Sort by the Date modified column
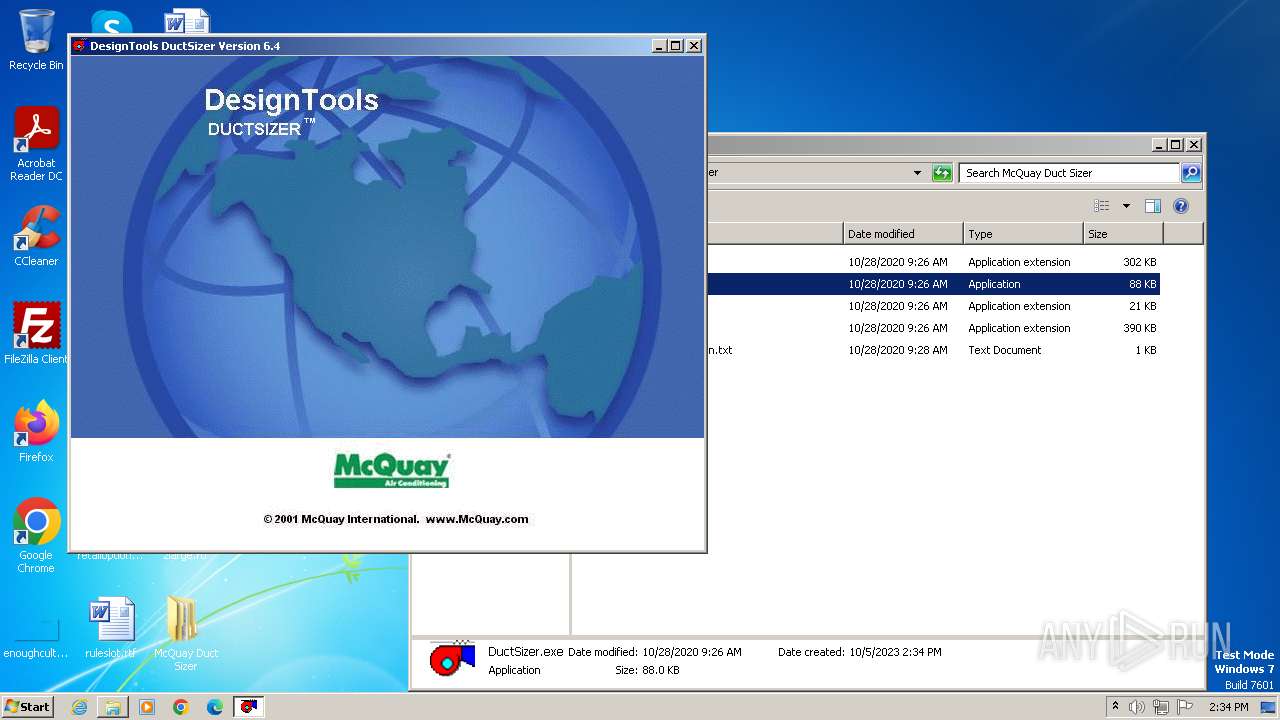Screen dimensions: 1280x720 [903, 234]
